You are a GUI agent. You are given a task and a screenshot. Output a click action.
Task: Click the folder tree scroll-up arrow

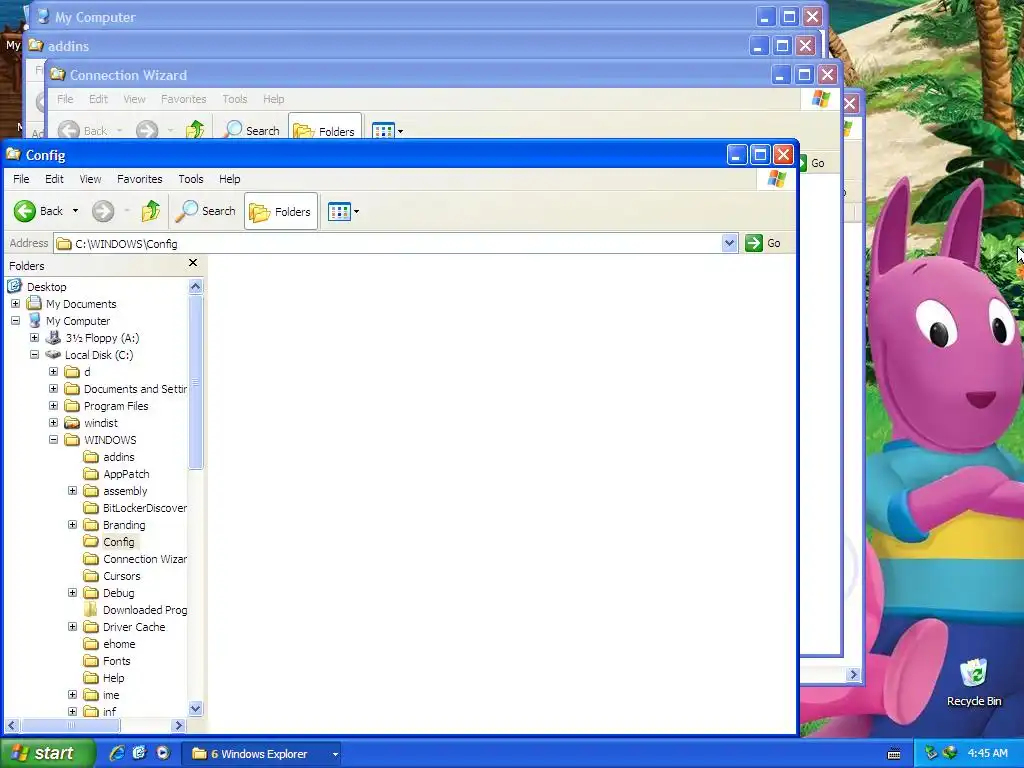[195, 286]
